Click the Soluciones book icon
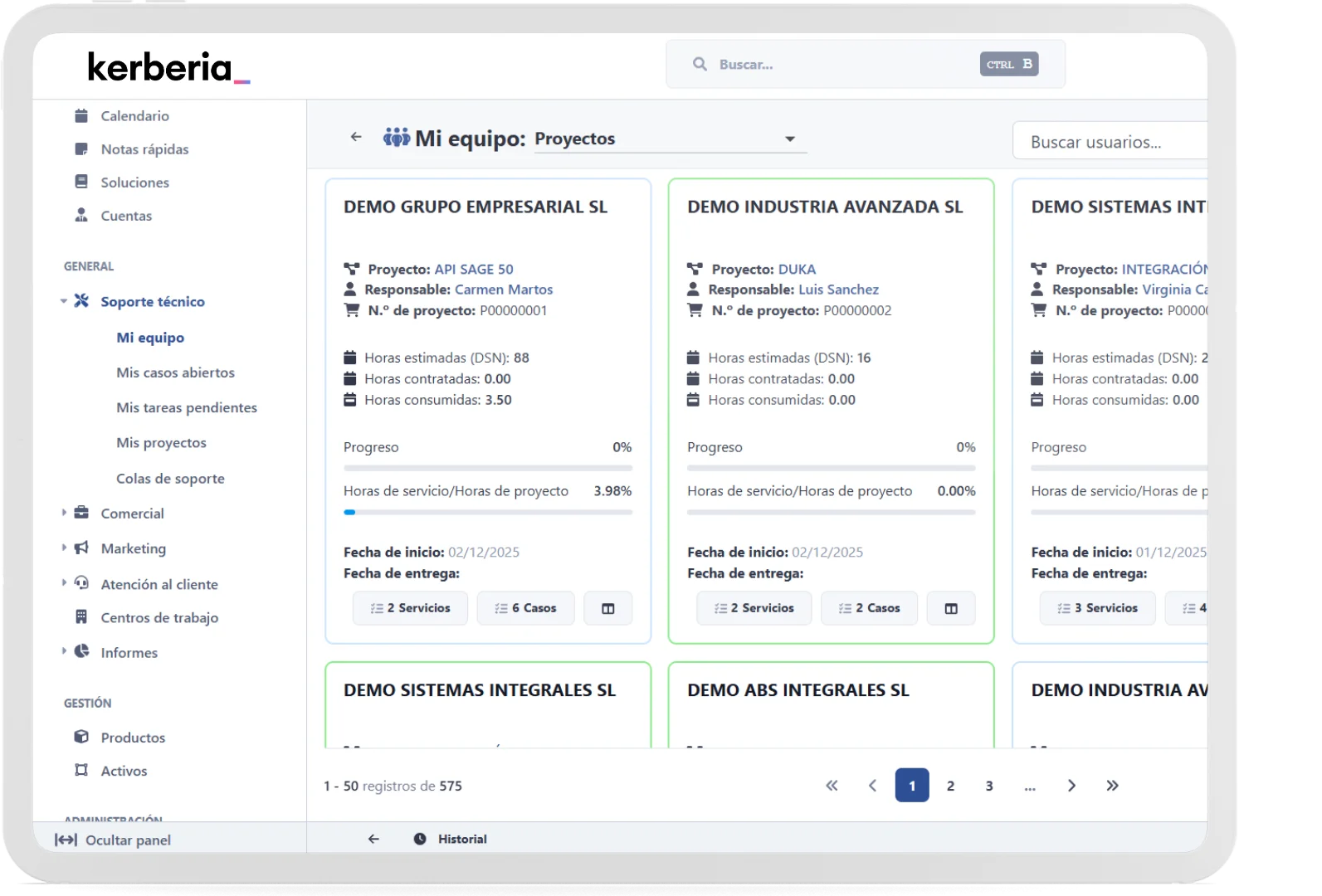The image size is (1322, 896). point(81,182)
